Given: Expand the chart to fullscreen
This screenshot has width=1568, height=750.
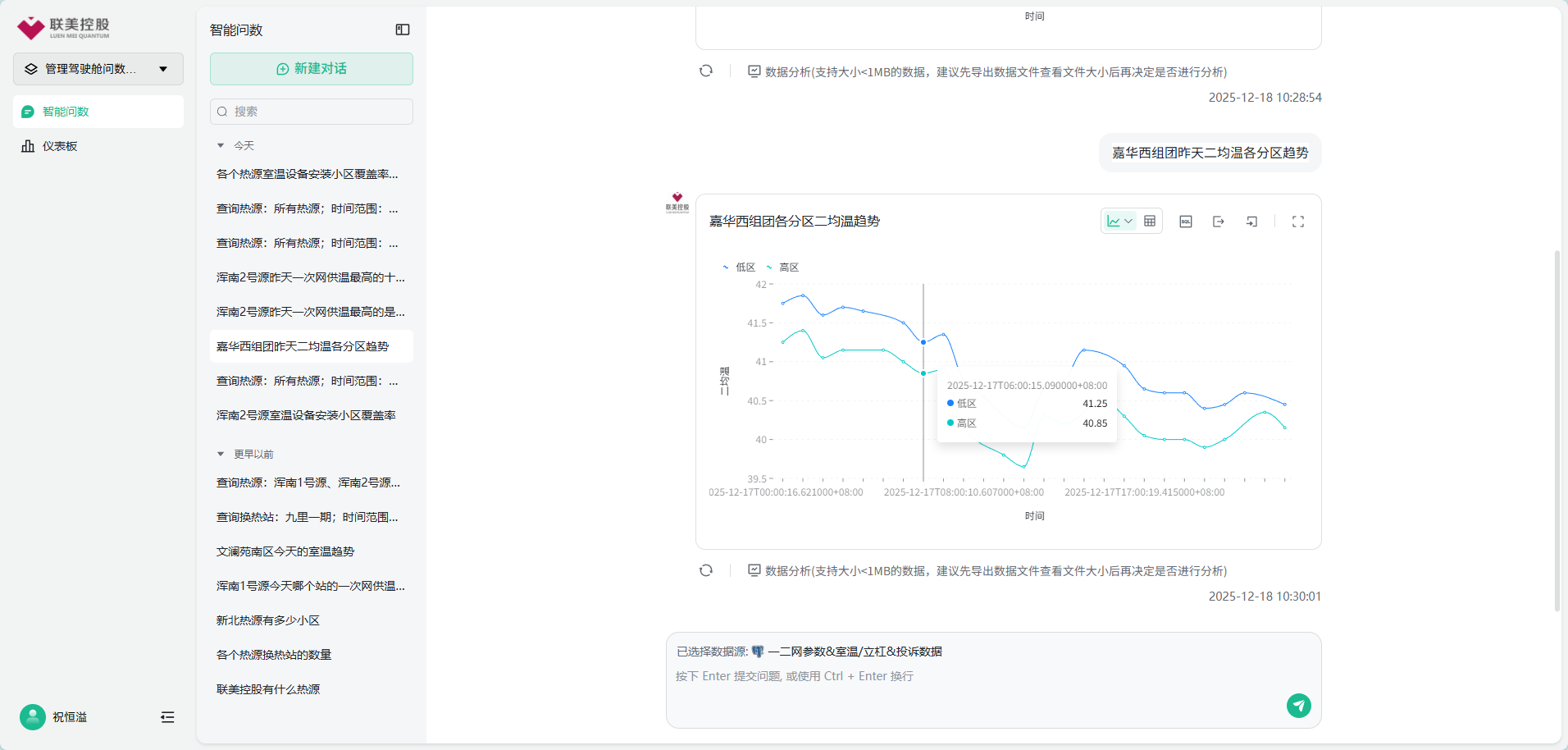Looking at the screenshot, I should pos(1297,222).
